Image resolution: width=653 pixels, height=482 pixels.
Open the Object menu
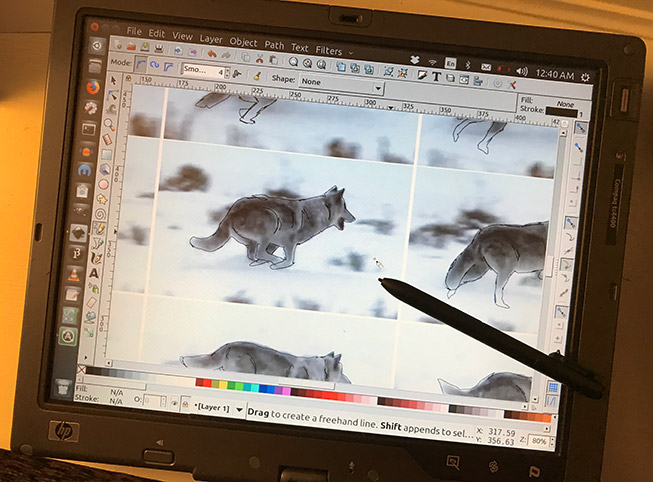pyautogui.click(x=243, y=42)
